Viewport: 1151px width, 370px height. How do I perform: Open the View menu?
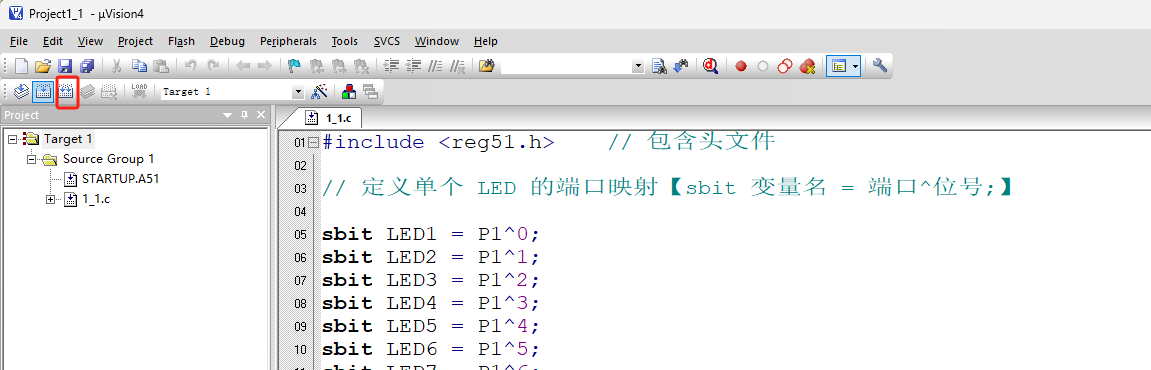click(x=90, y=41)
